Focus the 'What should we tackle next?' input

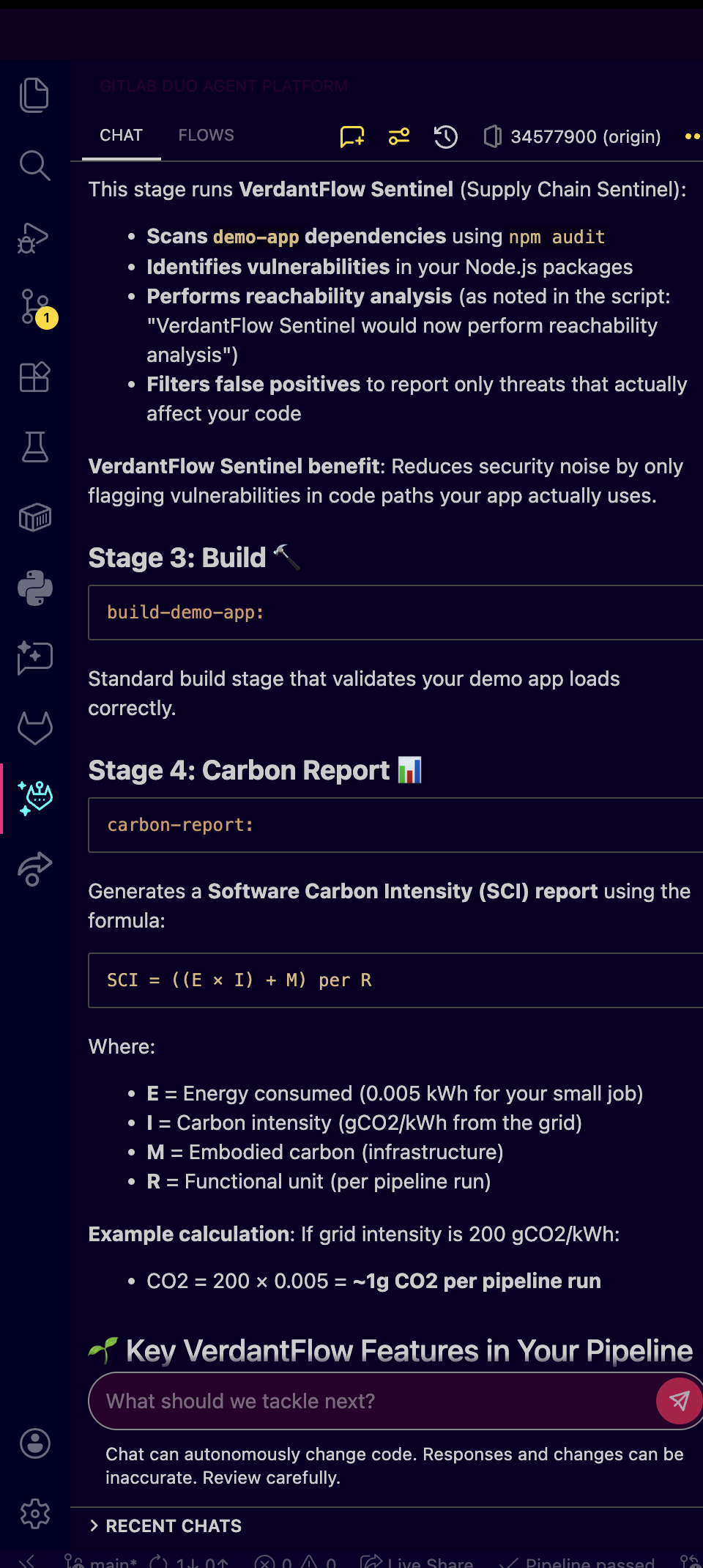coord(373,1401)
